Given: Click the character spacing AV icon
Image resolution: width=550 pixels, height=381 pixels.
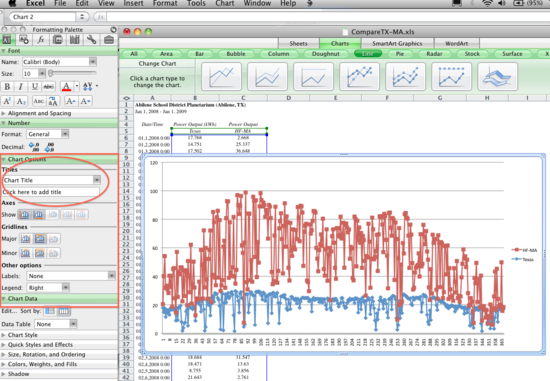Looking at the screenshot, I should pos(89,86).
